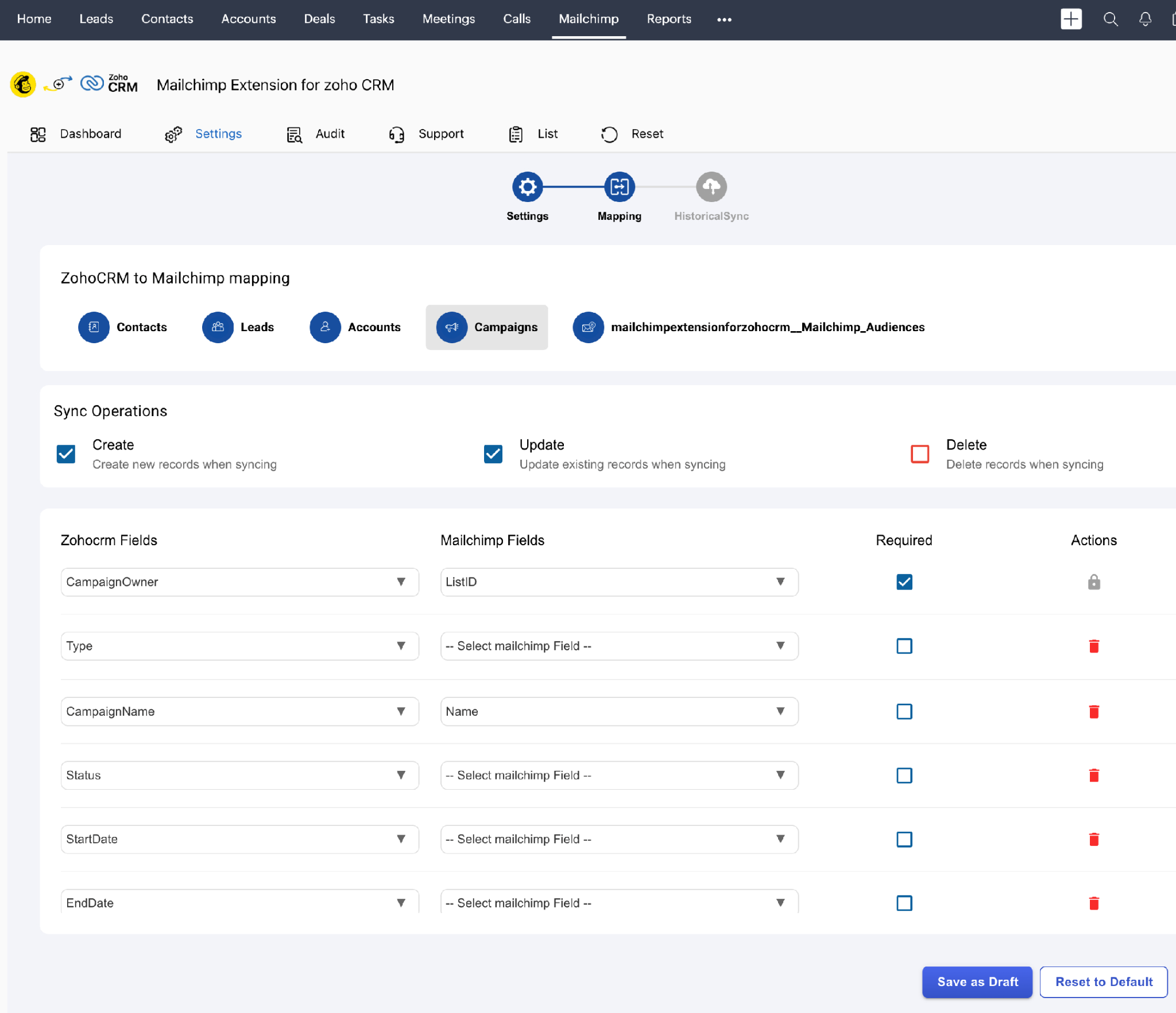This screenshot has width=1176, height=1013.
Task: Click the Settings gears icon
Action: [x=173, y=134]
